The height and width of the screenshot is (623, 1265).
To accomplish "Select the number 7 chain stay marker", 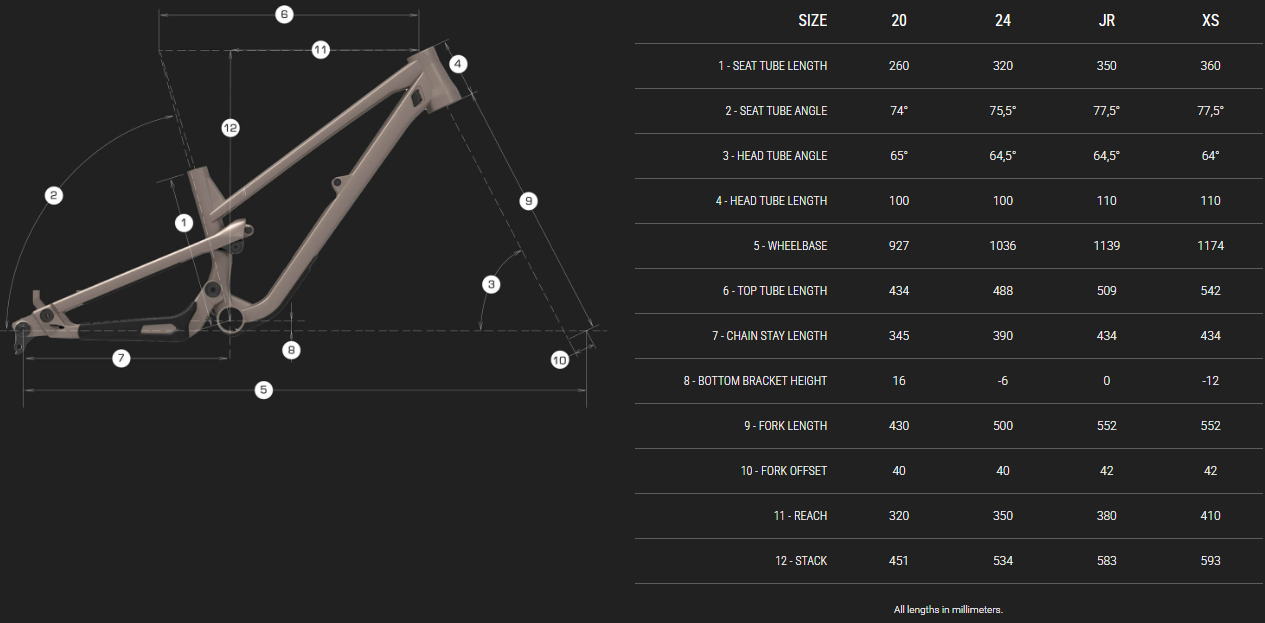I will 121,357.
